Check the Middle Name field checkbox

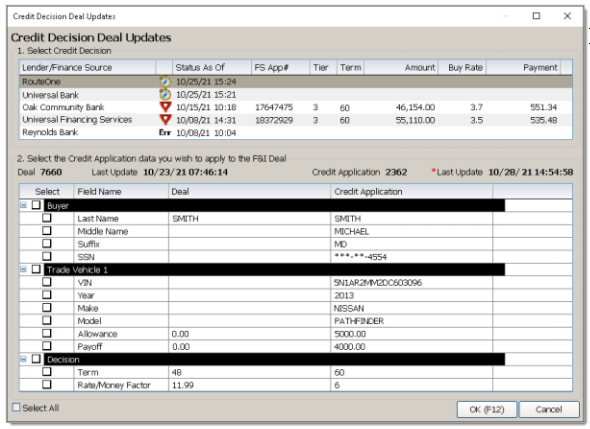pyautogui.click(x=47, y=231)
